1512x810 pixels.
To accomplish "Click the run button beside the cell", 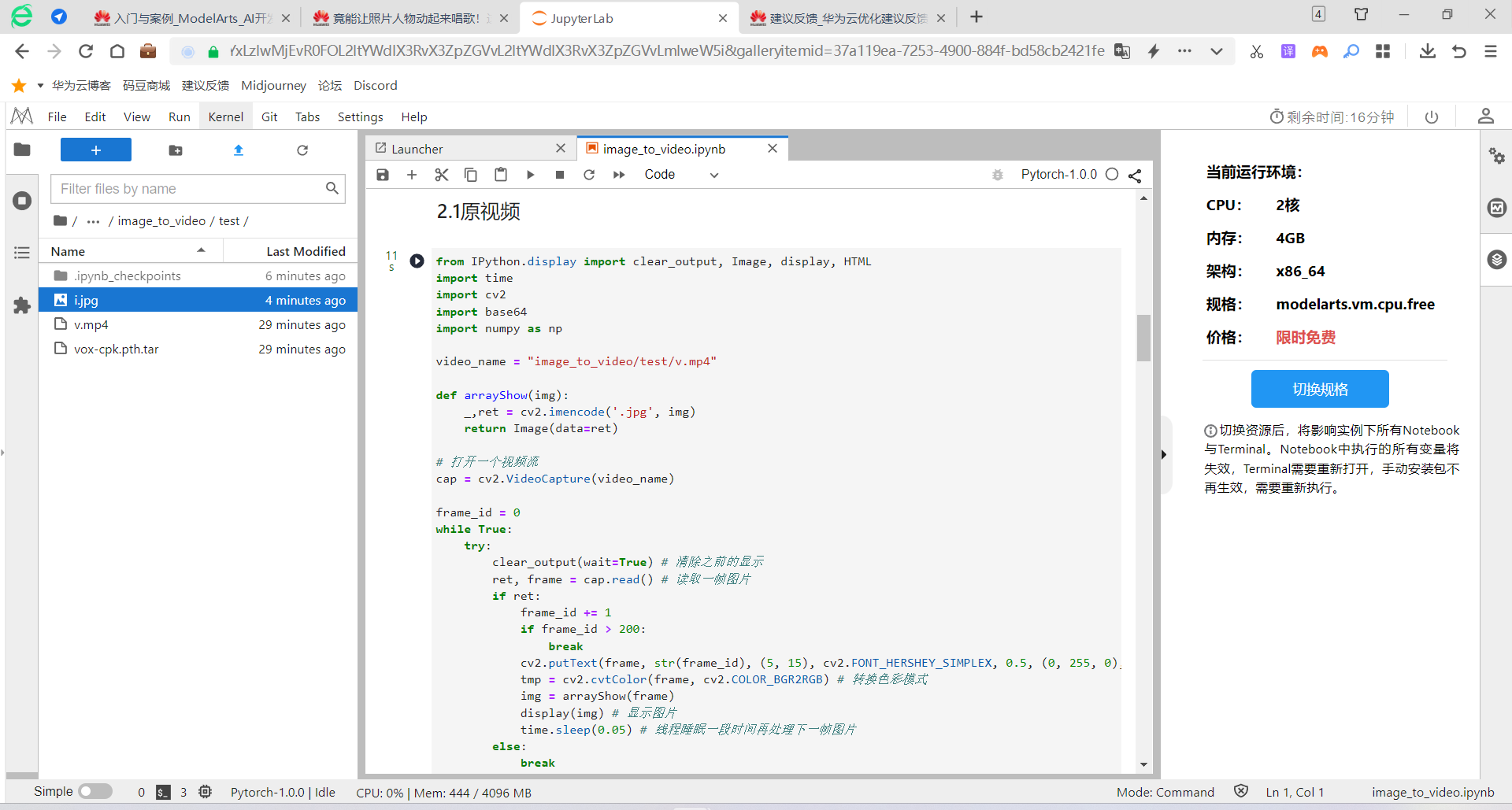I will (x=417, y=261).
